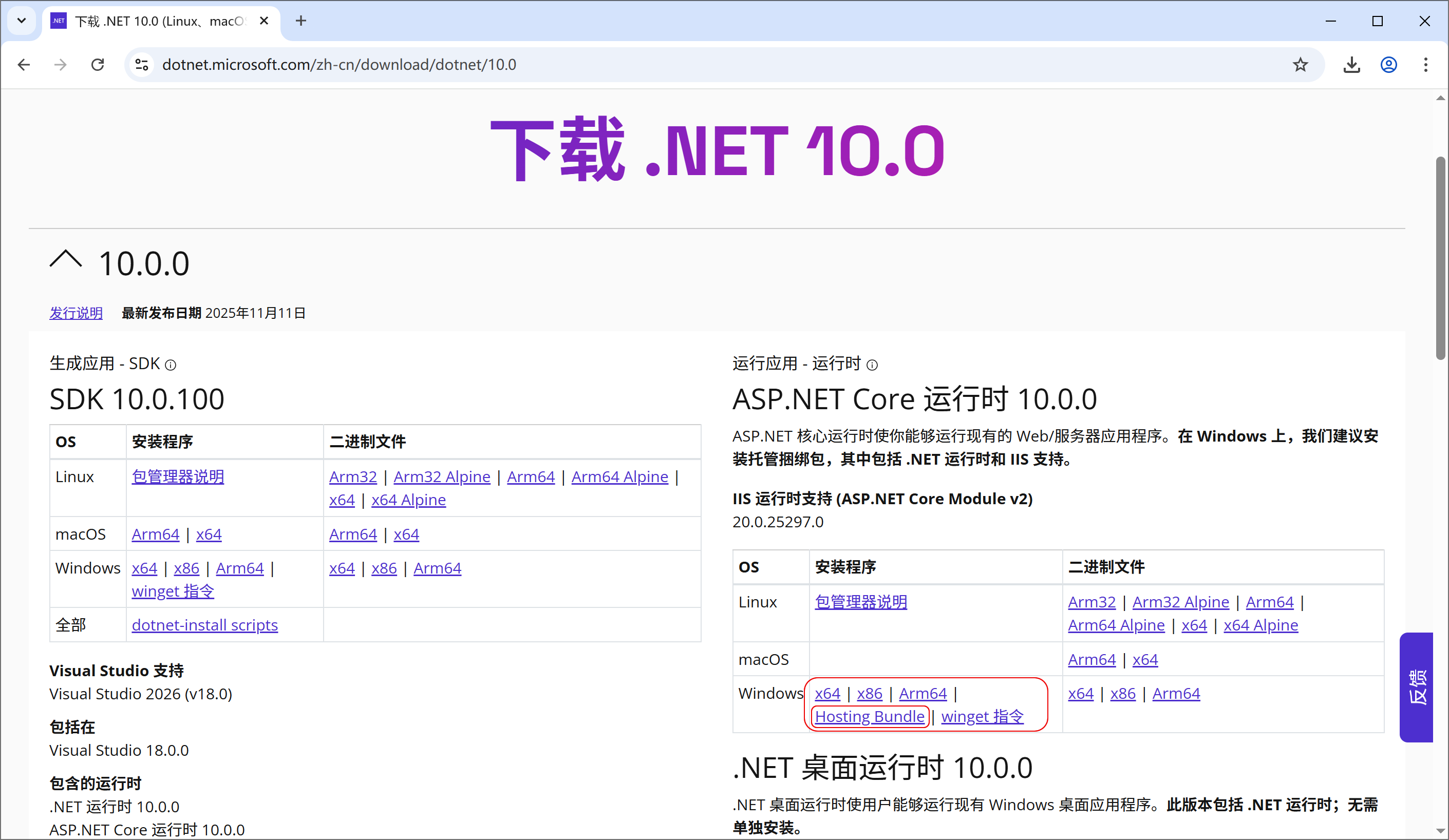
Task: Click info icon next to SDK heading
Action: 171,365
